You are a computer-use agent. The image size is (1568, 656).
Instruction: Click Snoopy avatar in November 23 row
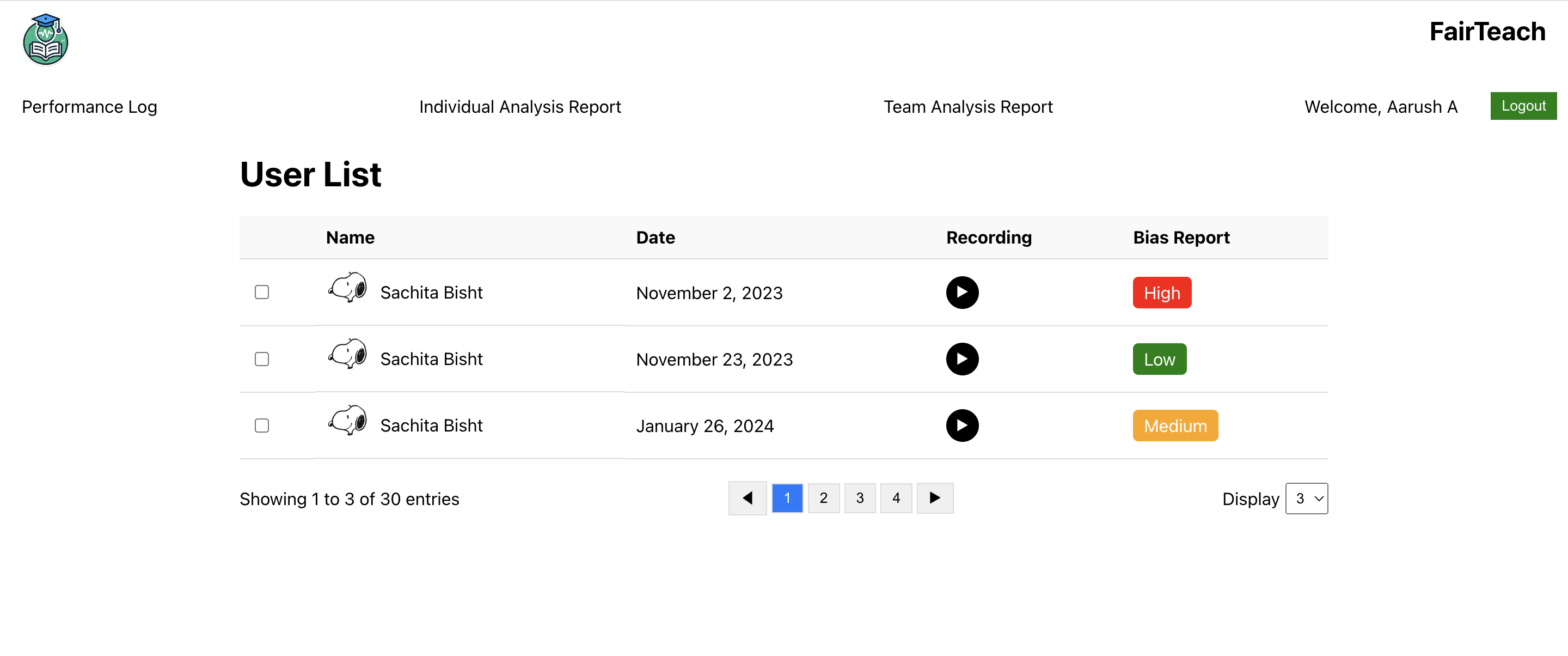[x=347, y=355]
